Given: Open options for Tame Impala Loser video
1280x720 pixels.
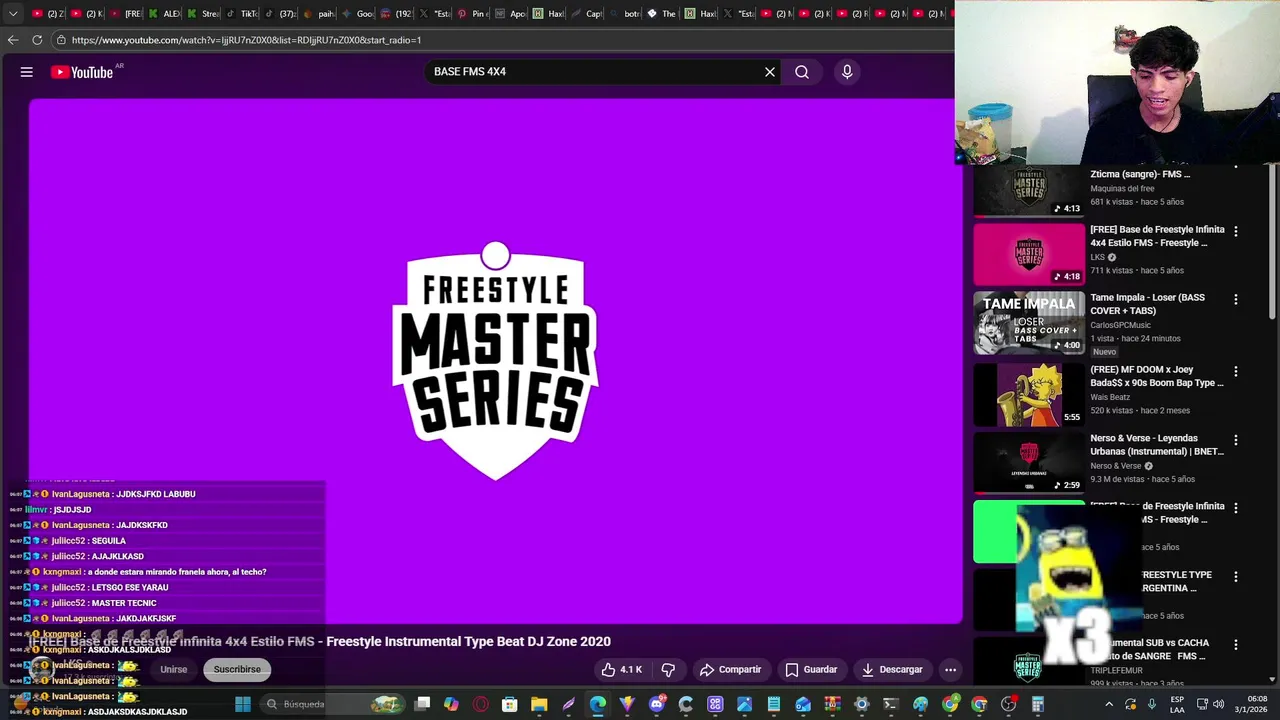Looking at the screenshot, I should click(1236, 299).
